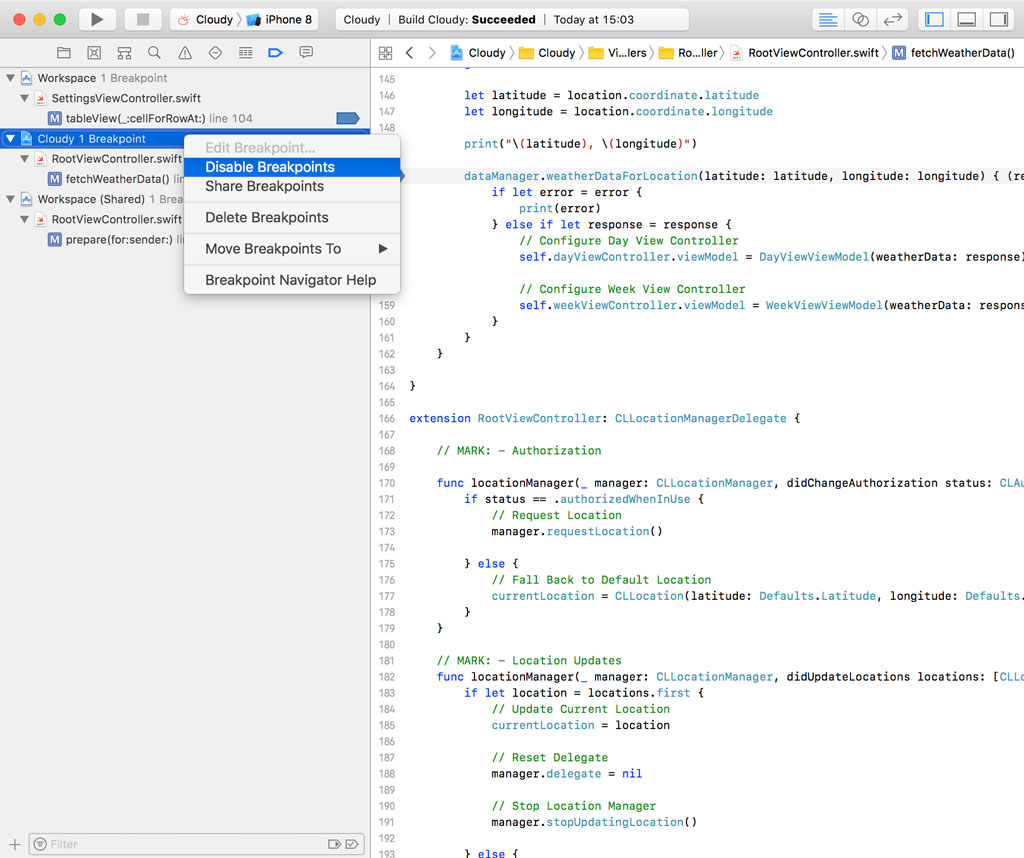Open the Assistant editor
Screen dimensions: 1024x858
[x=860, y=19]
